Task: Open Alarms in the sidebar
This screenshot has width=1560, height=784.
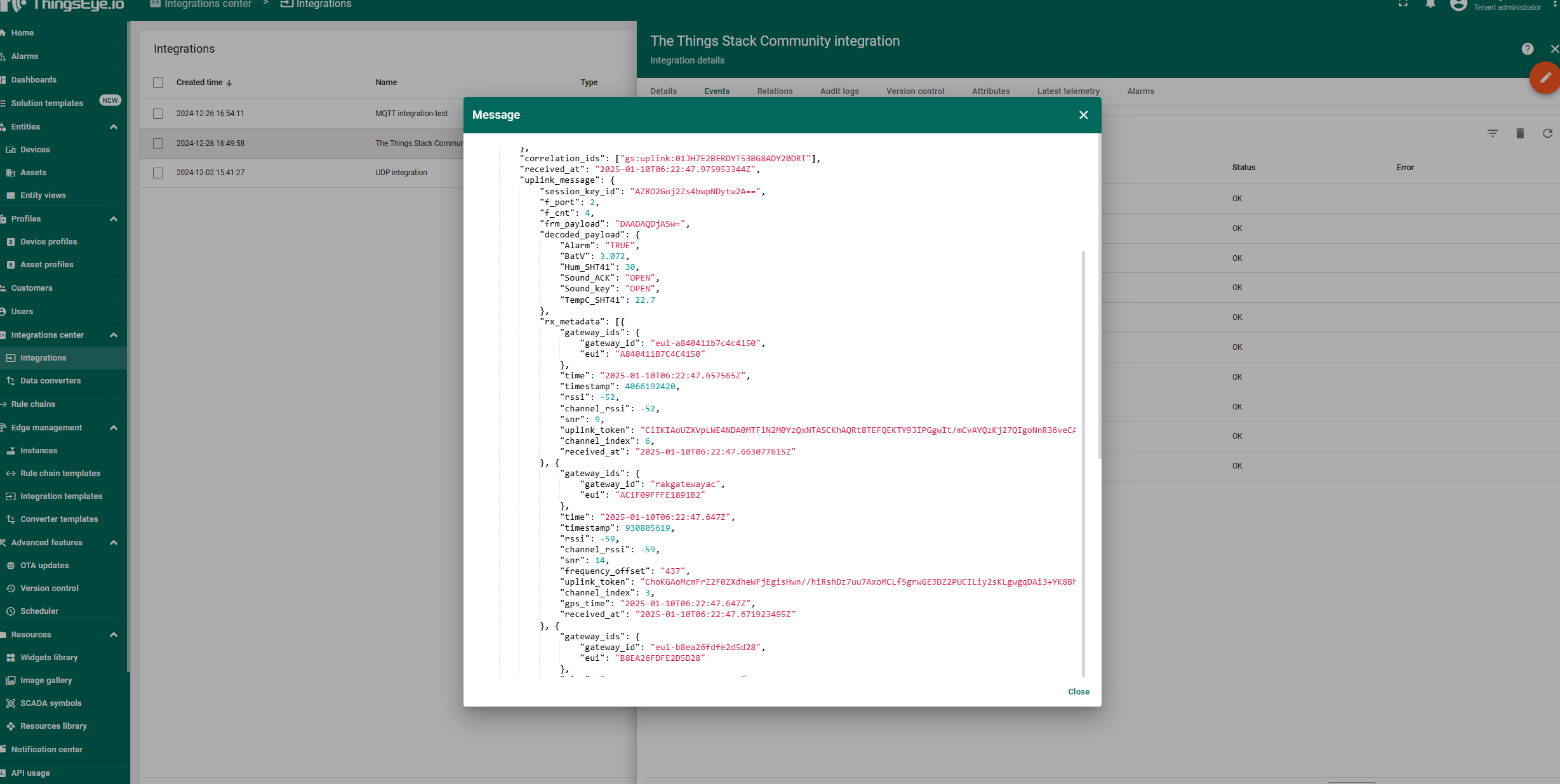Action: (x=24, y=56)
